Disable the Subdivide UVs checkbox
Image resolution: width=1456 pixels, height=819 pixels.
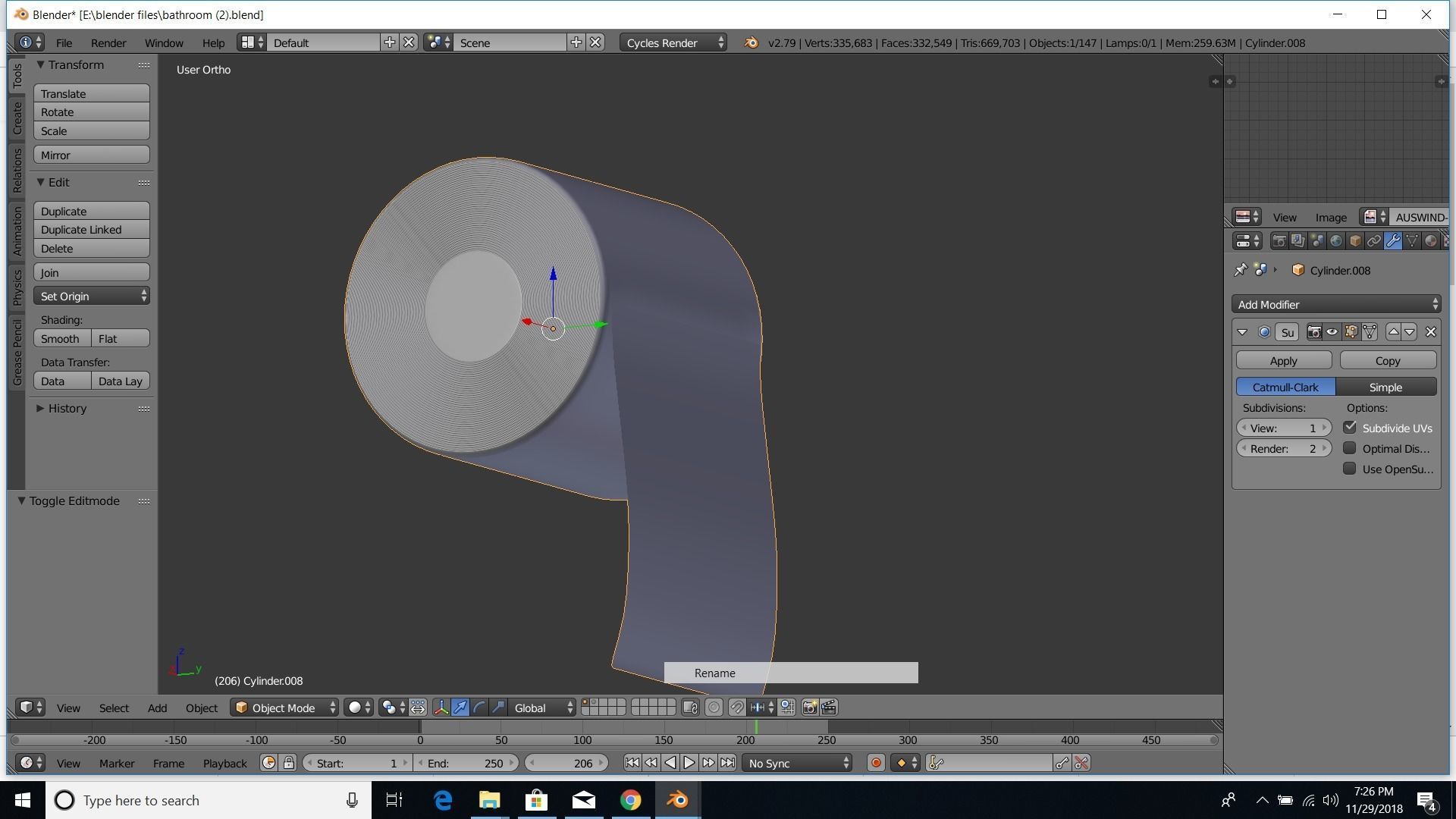point(1350,428)
